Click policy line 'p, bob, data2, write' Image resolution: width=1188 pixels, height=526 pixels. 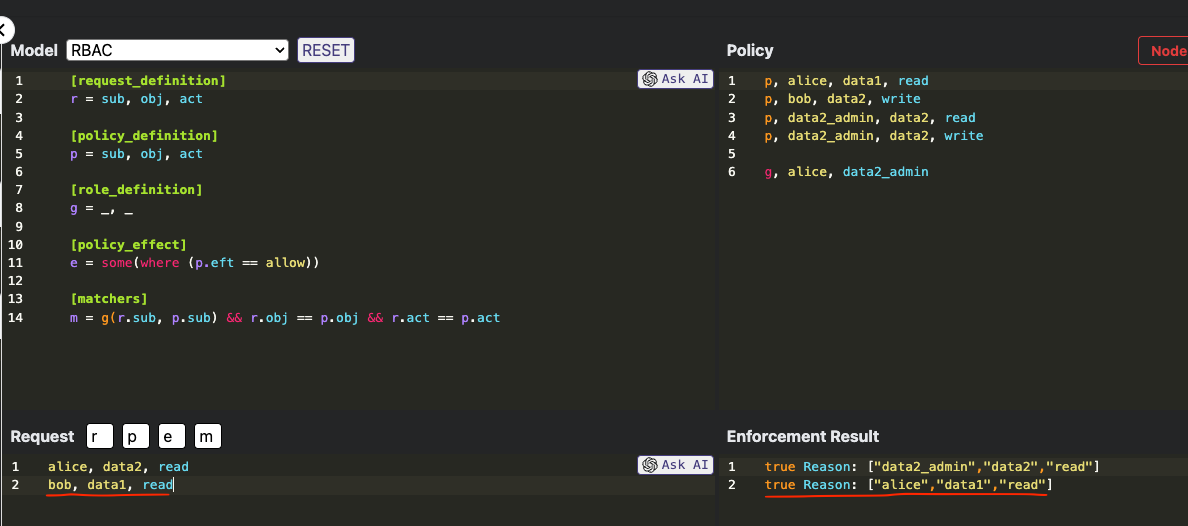click(x=843, y=99)
